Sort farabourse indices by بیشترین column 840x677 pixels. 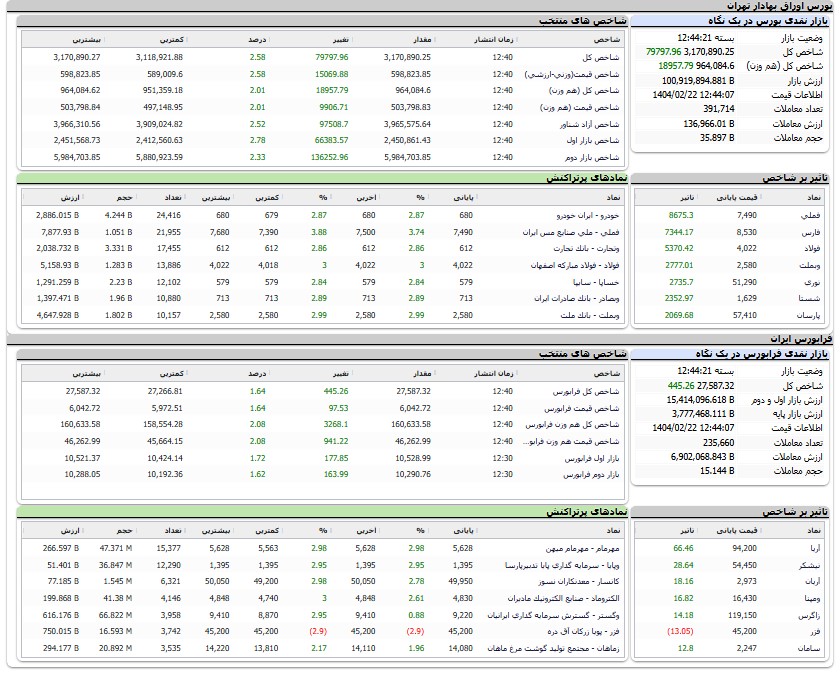[87, 373]
